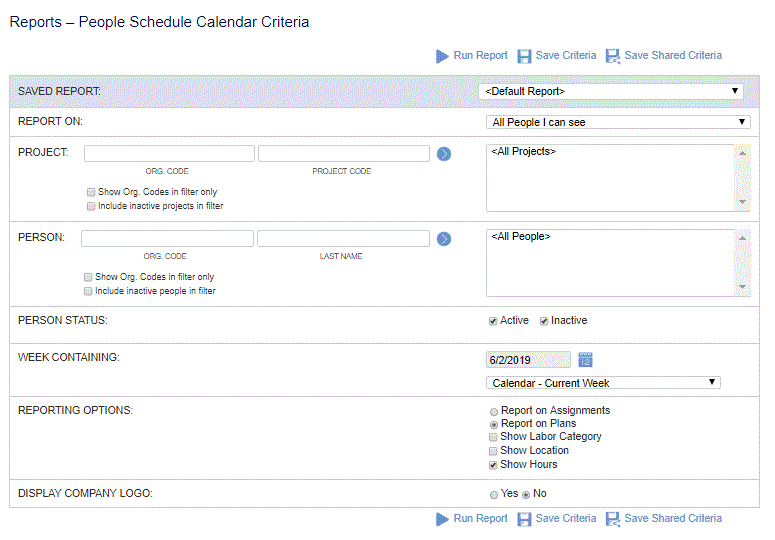The height and width of the screenshot is (540, 775).
Task: Enable Show Labor Category checkbox
Action: [x=493, y=437]
